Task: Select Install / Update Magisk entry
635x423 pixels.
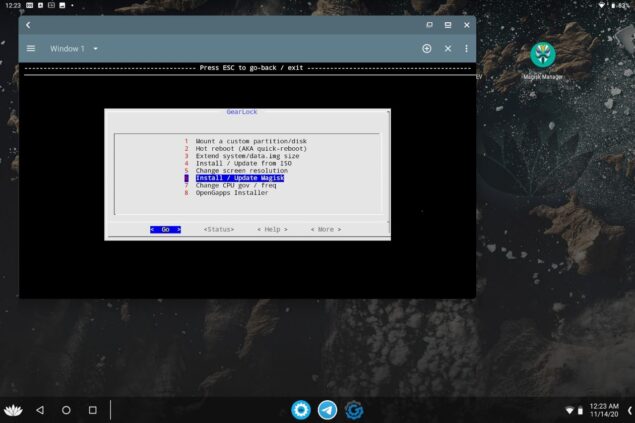Action: 239,178
